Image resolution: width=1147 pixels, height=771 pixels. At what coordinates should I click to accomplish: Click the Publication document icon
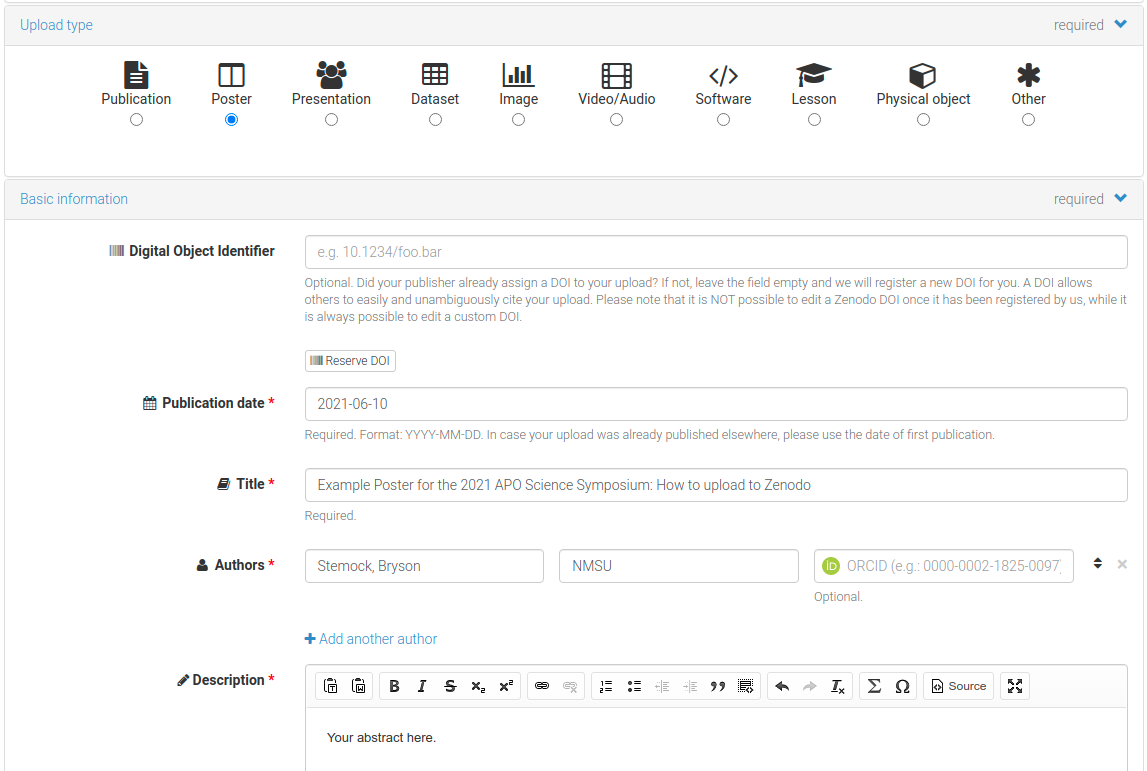tap(136, 75)
